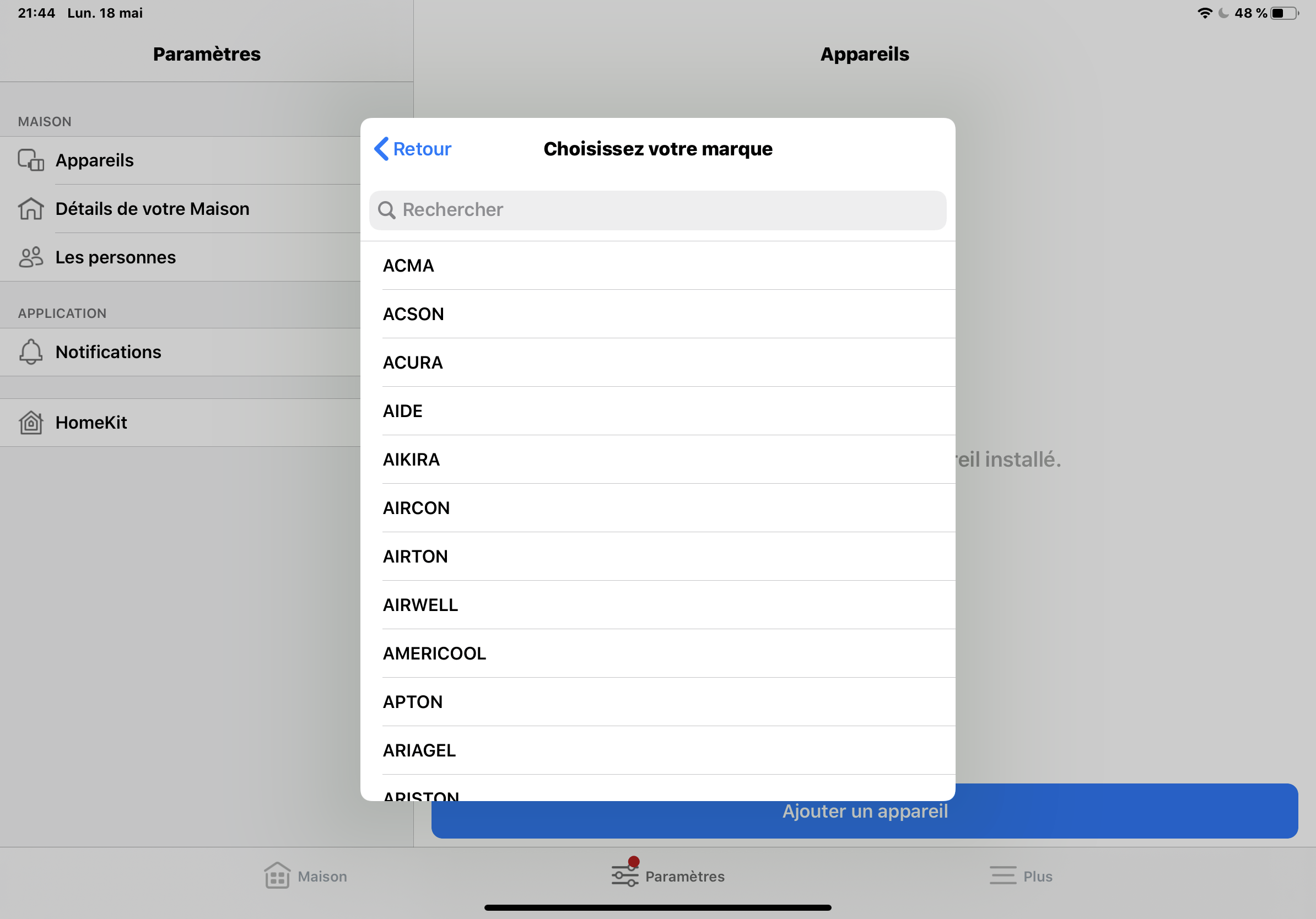Screen dimensions: 1316x919
Task: Click the MAISON section header
Action: tap(45, 121)
